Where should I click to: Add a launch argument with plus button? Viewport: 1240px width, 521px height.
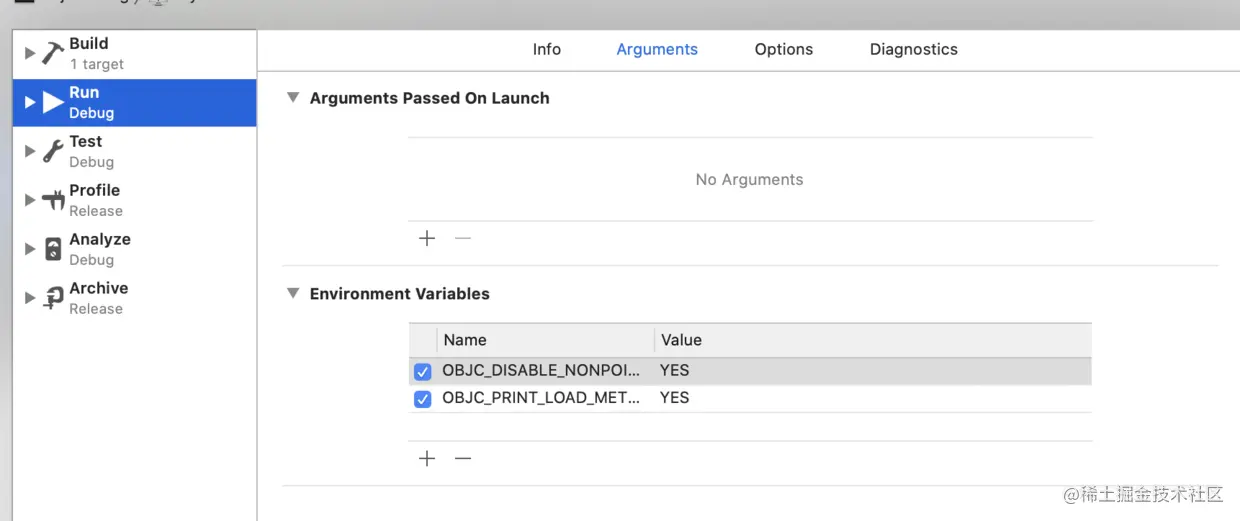coord(427,238)
